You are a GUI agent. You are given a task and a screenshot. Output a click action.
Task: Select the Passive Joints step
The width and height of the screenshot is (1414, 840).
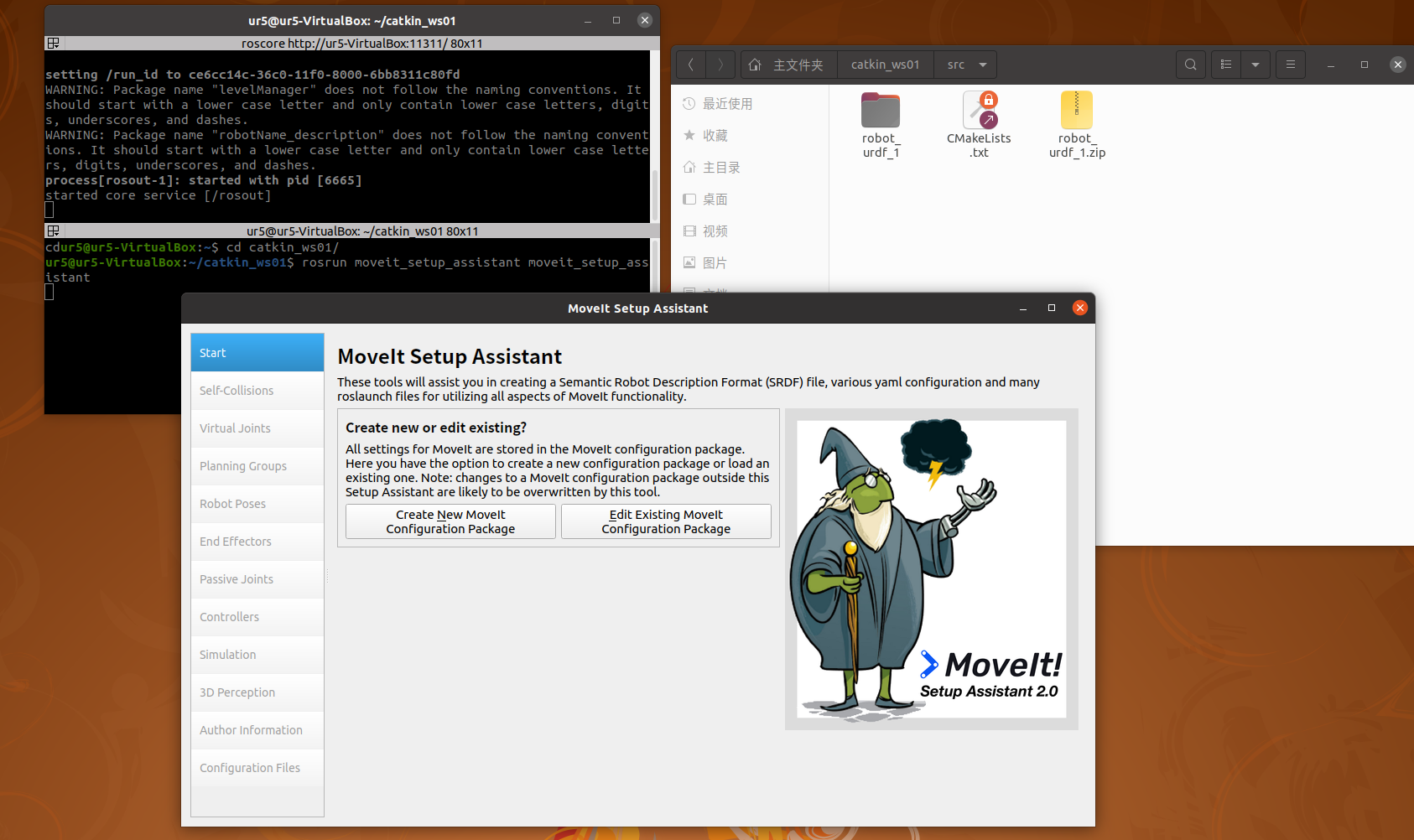[x=257, y=579]
